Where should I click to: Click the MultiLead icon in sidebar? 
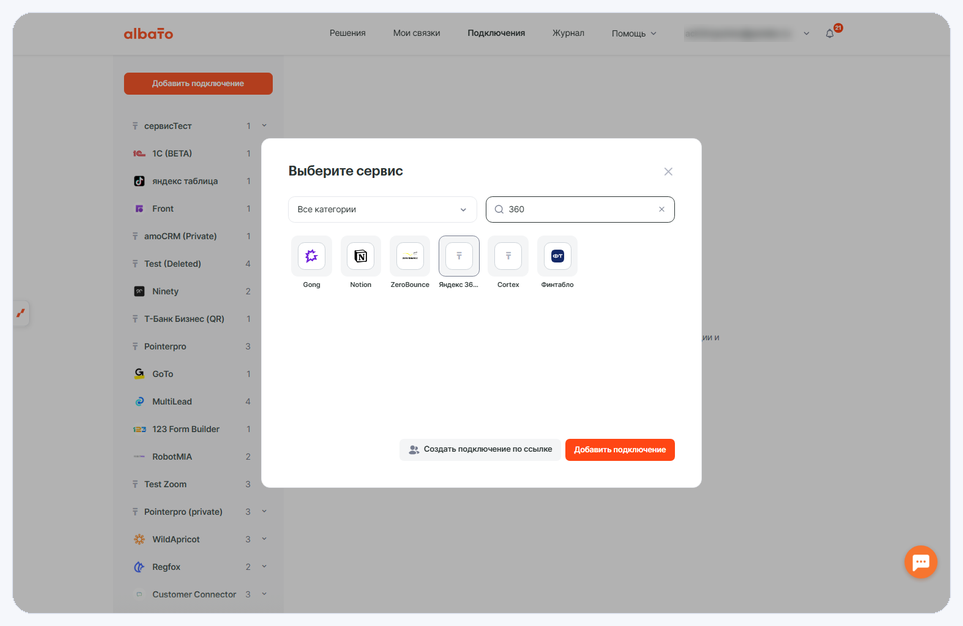pyautogui.click(x=139, y=401)
